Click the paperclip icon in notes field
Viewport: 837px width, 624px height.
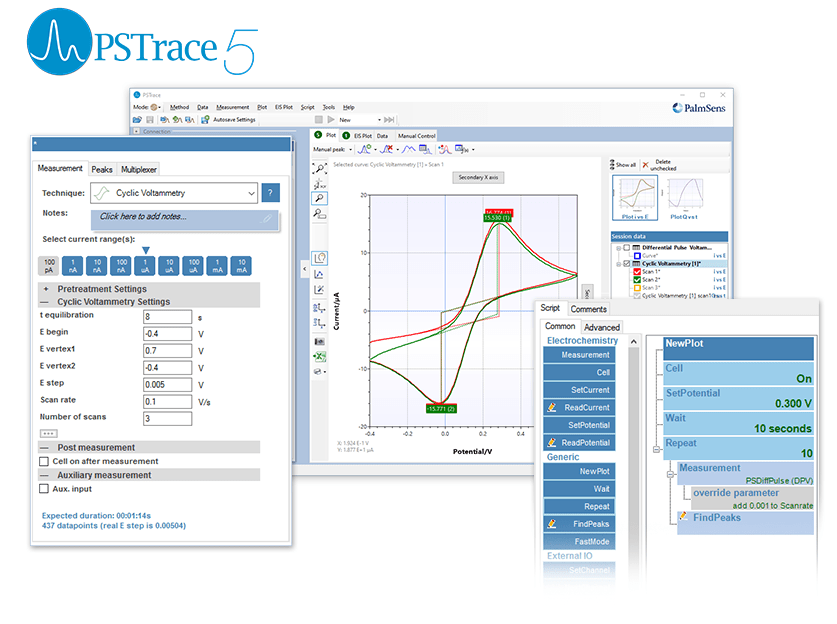coord(267,218)
